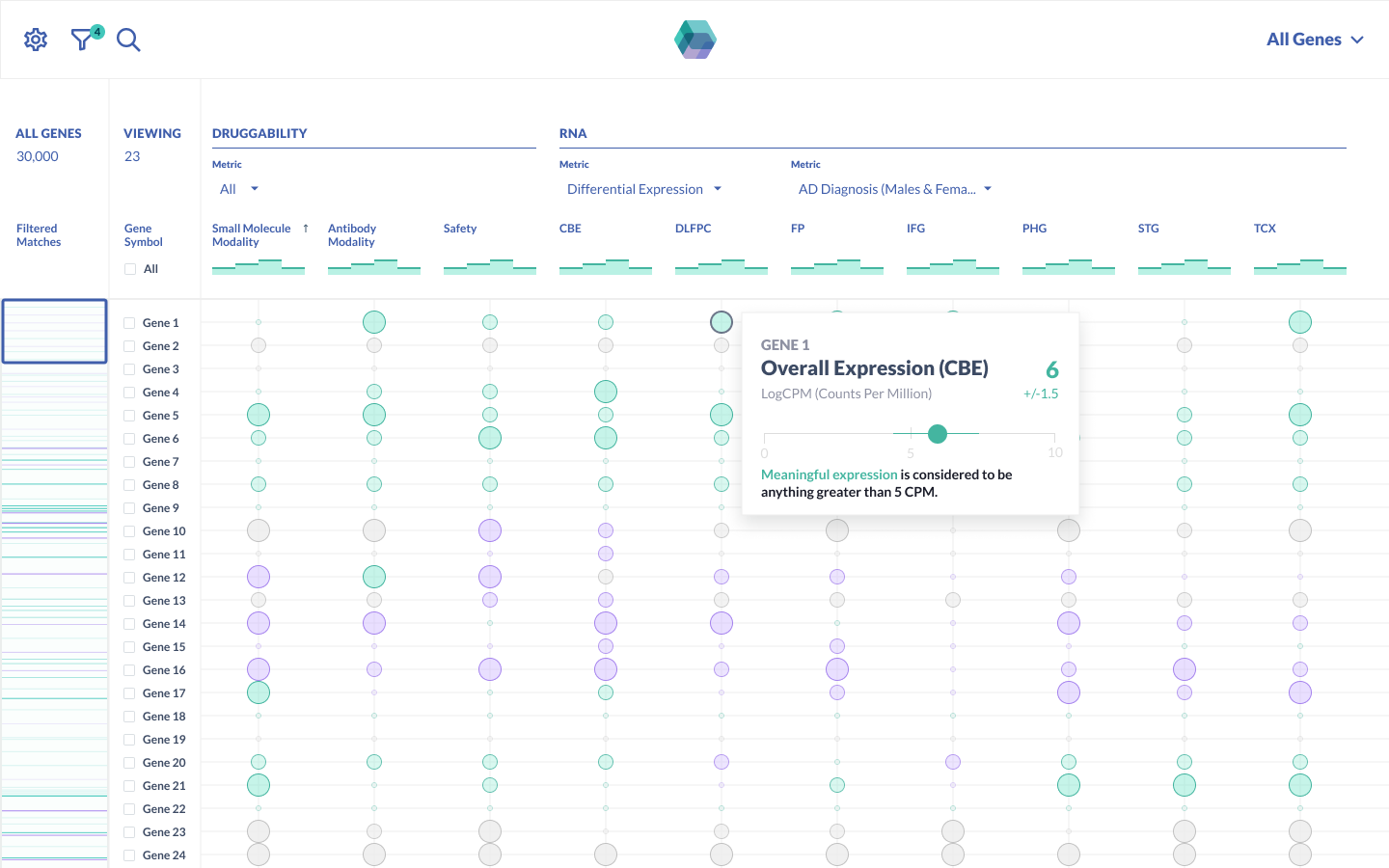
Task: Check the All gene symbols checkbox
Action: [x=130, y=269]
